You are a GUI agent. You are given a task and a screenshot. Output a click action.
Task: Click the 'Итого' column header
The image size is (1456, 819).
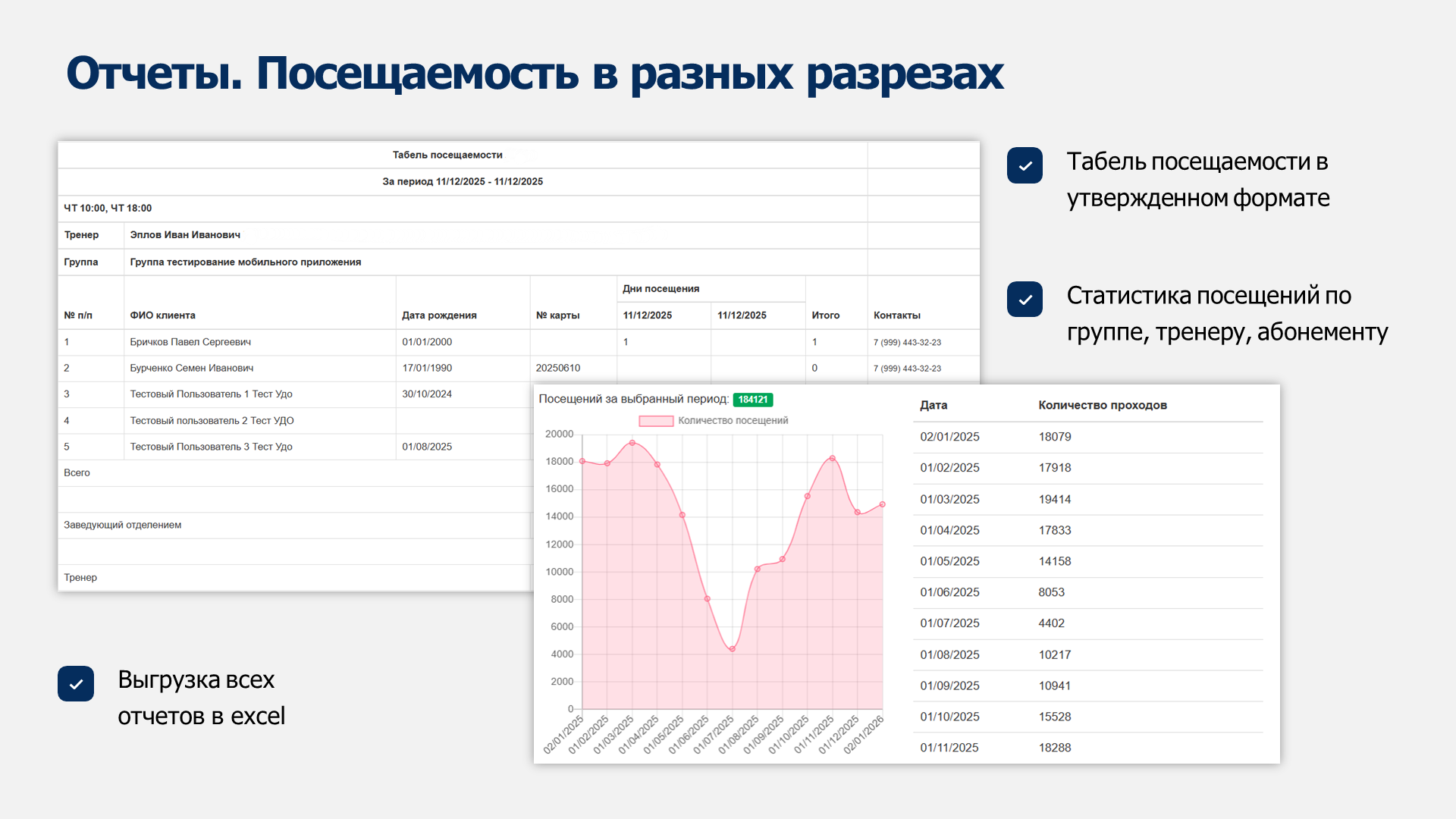coord(825,315)
